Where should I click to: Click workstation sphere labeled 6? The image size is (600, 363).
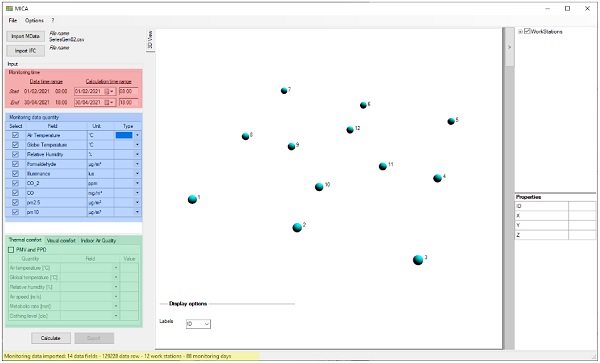pyautogui.click(x=363, y=105)
